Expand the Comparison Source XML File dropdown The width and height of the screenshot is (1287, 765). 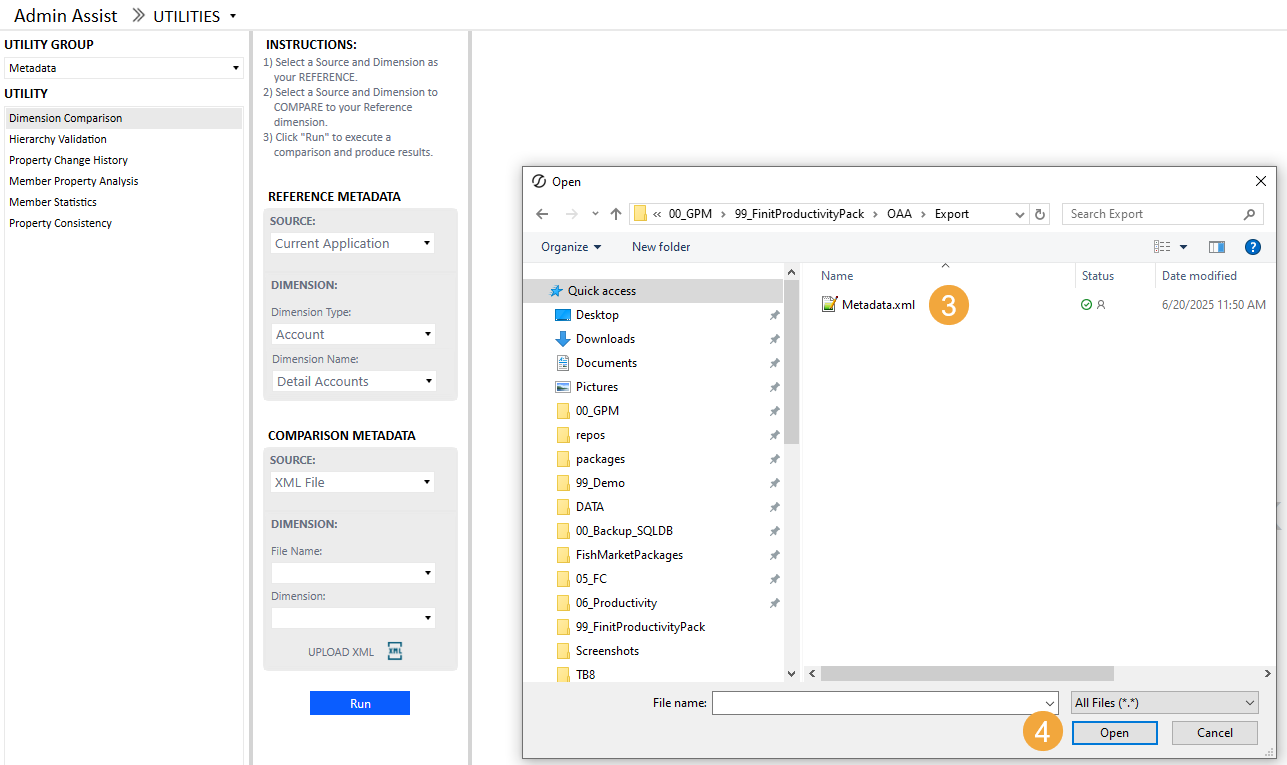coord(352,482)
